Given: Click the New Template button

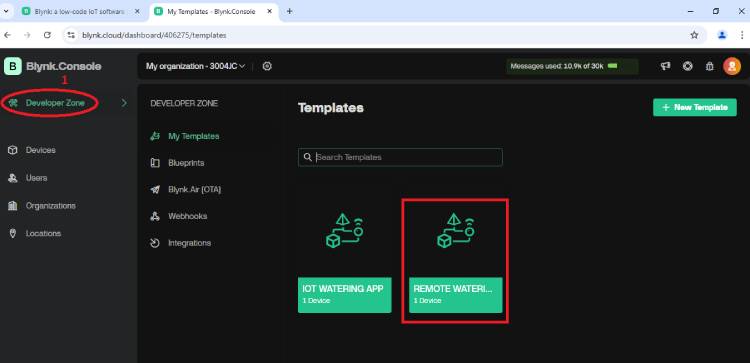Looking at the screenshot, I should [x=695, y=108].
